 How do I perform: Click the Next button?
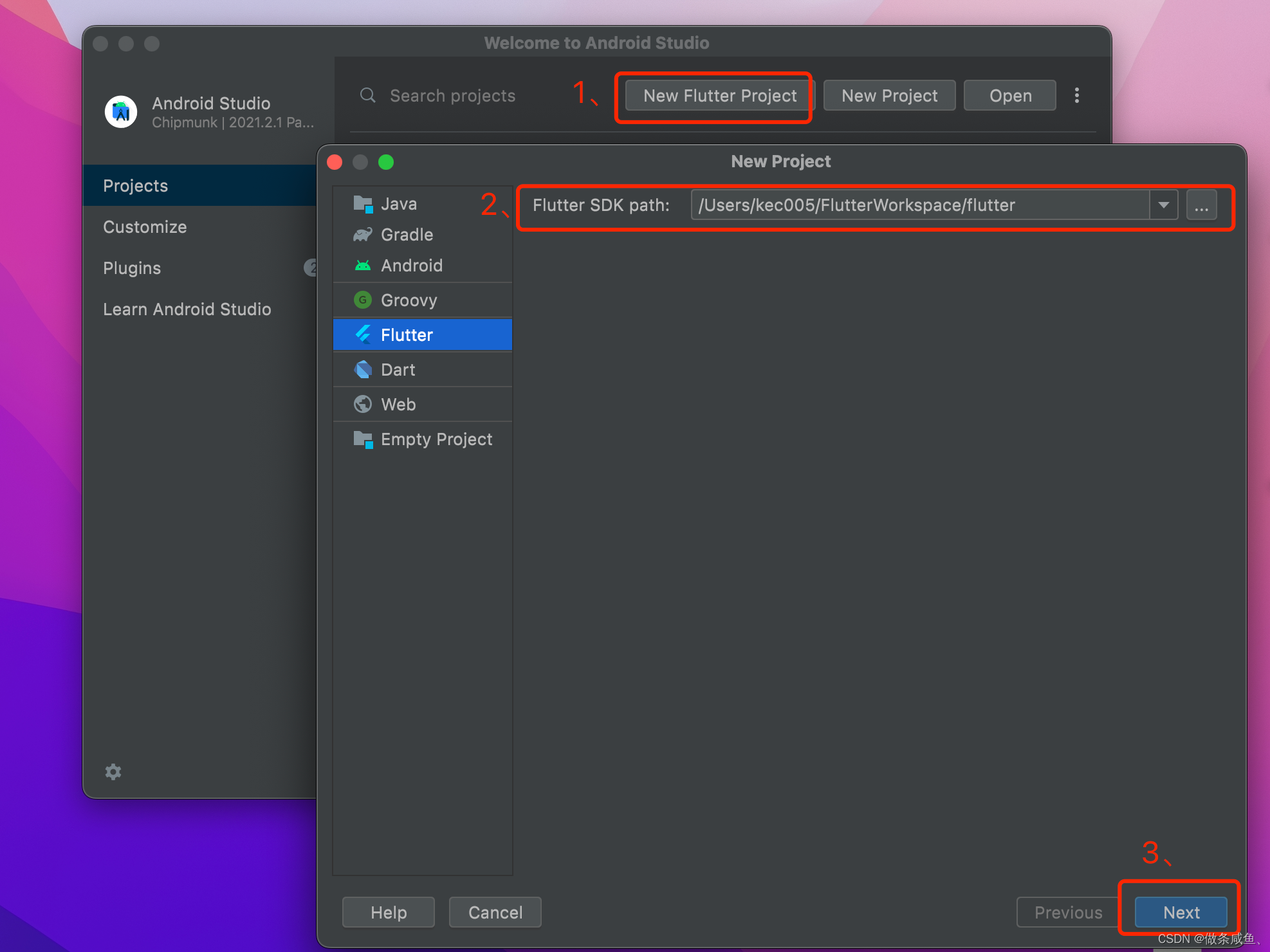coord(1181,912)
